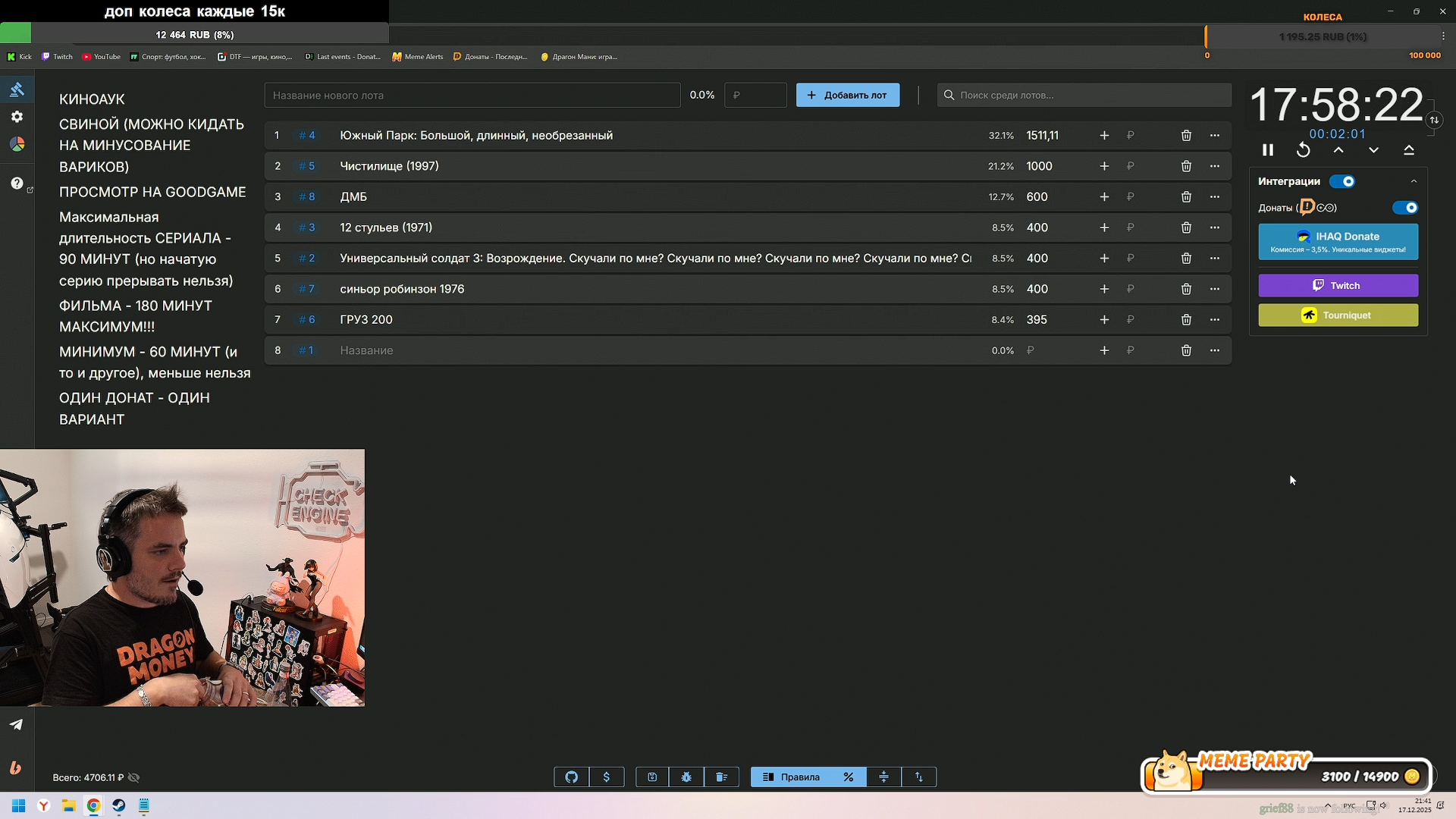Toggle total sum visibility eye icon
This screenshot has height=819, width=1456.
click(134, 777)
